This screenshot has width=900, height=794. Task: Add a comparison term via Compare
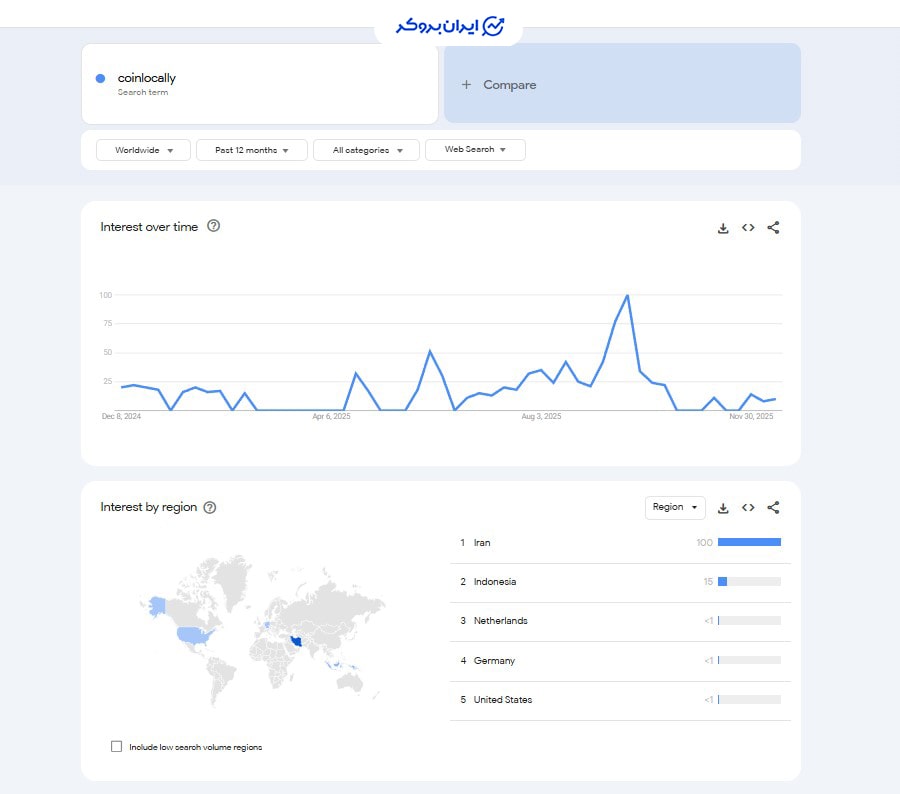[x=622, y=83]
